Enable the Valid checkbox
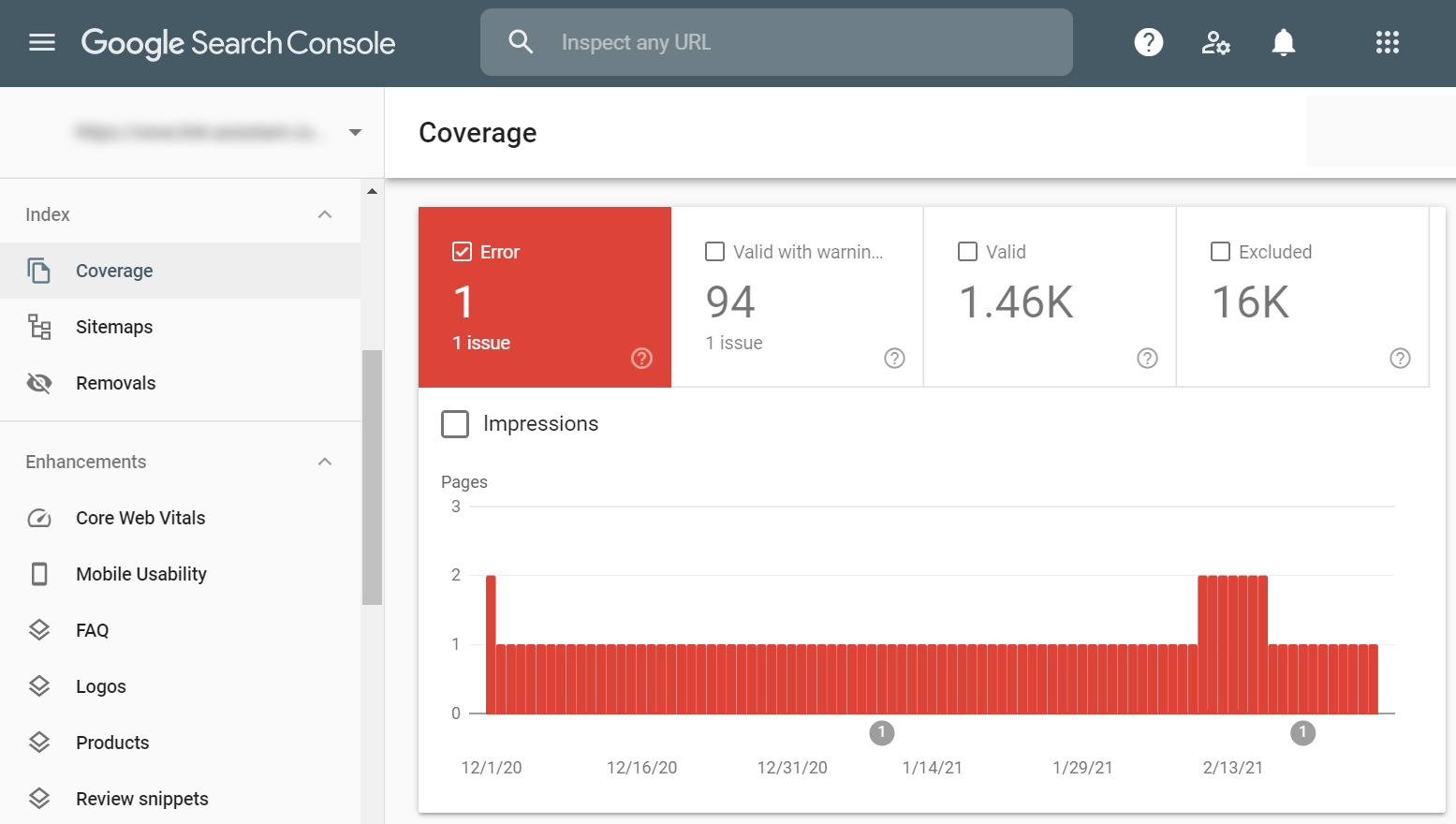The height and width of the screenshot is (824, 1456). pos(967,251)
